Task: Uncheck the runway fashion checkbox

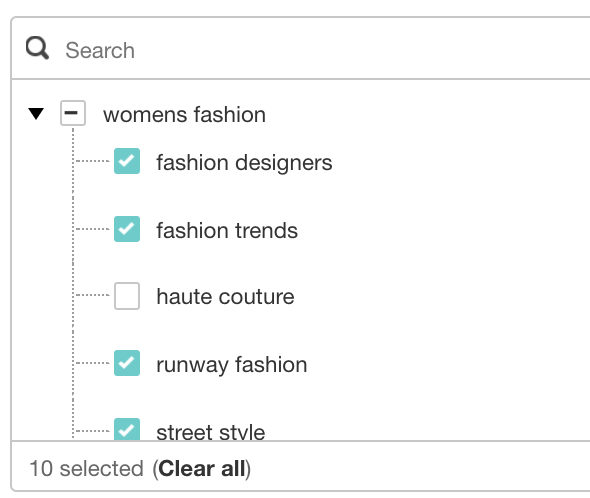Action: (127, 363)
